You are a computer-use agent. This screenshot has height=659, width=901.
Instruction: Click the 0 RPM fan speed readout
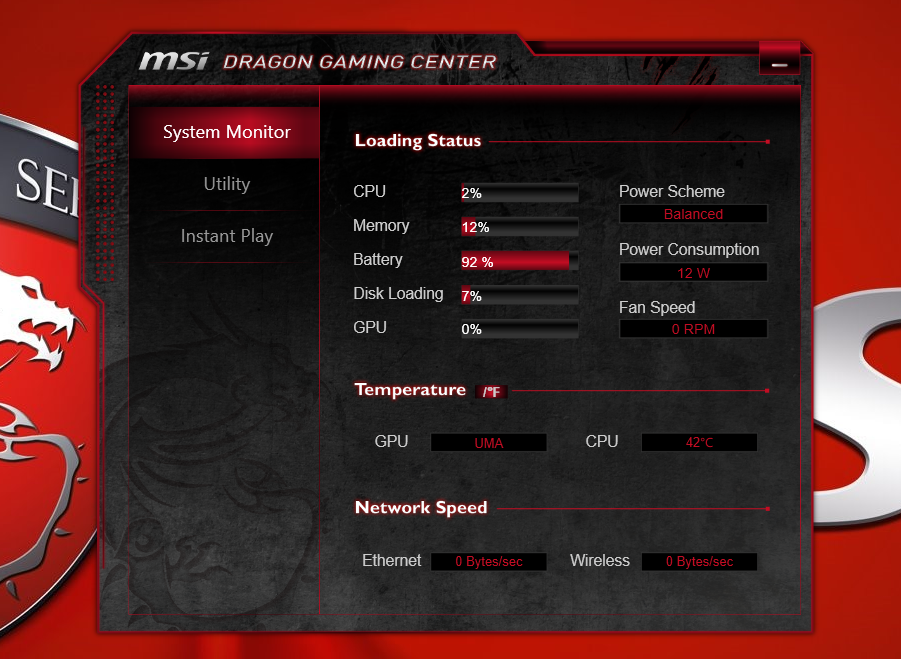click(693, 329)
